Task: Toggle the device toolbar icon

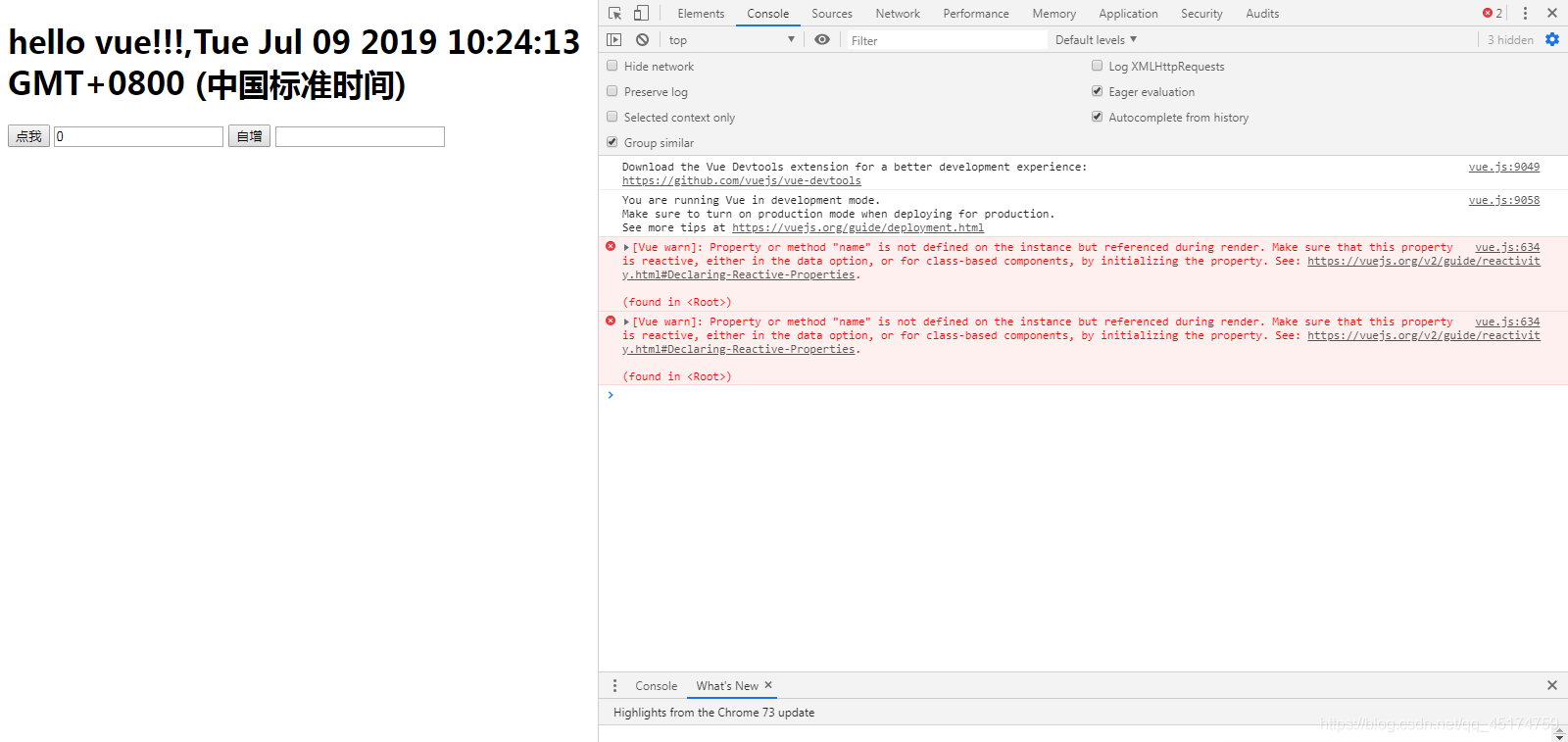Action: pyautogui.click(x=641, y=14)
